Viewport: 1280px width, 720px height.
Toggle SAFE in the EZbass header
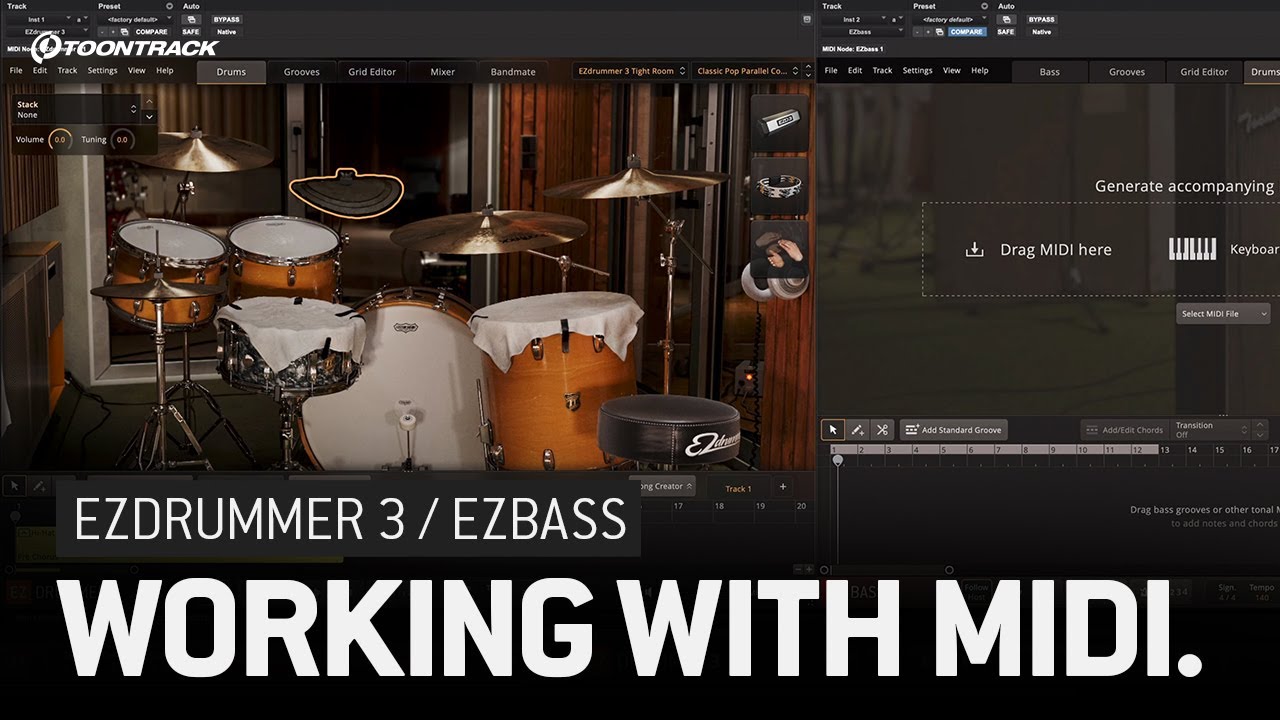click(1006, 32)
